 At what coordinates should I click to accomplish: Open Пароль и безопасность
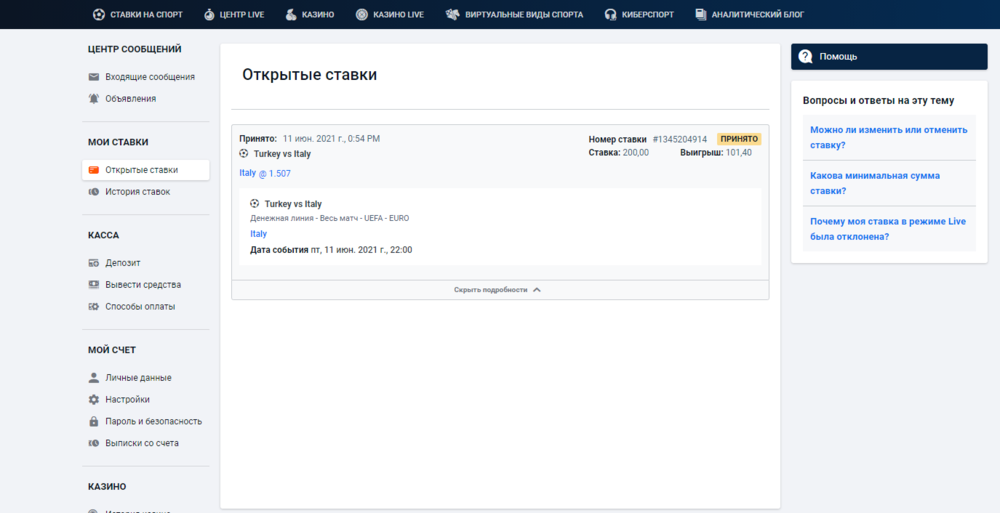click(153, 421)
